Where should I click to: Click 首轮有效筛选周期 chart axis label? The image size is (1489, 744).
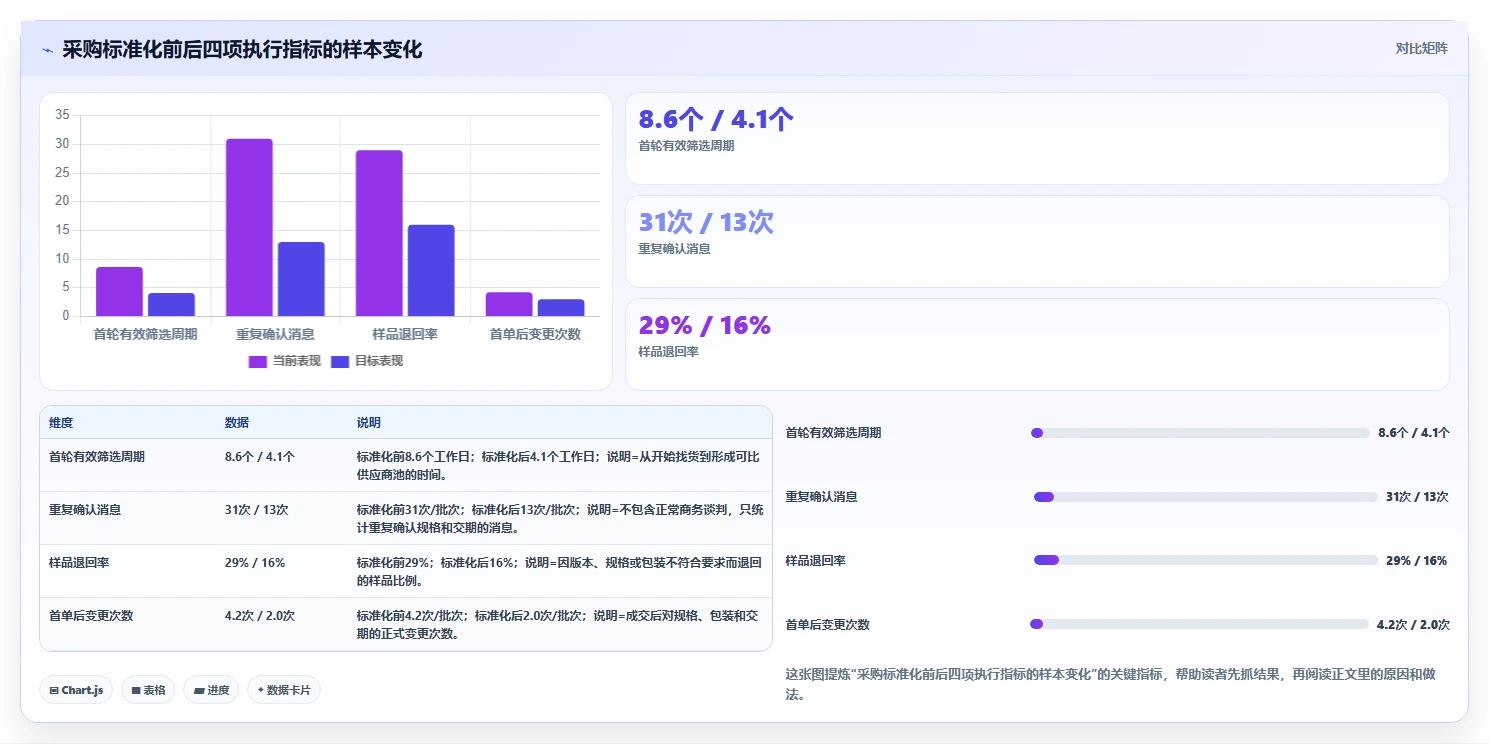pyautogui.click(x=145, y=334)
